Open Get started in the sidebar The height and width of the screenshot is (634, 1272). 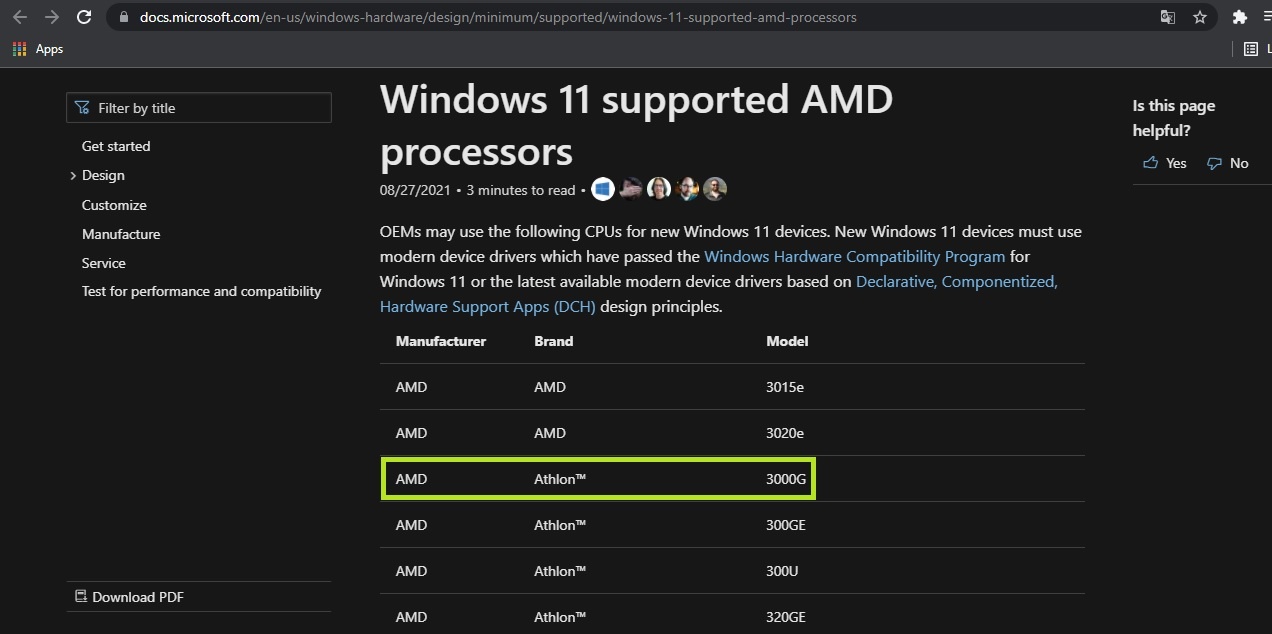[x=116, y=146]
